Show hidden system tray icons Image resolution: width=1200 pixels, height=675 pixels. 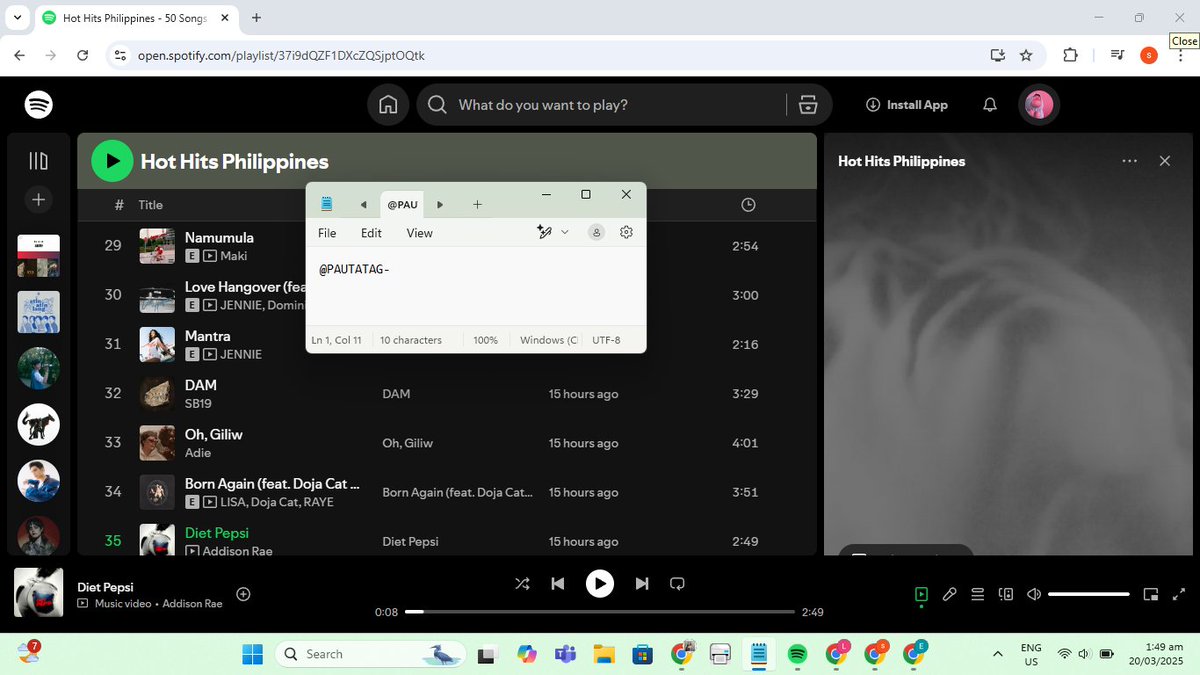tap(997, 654)
